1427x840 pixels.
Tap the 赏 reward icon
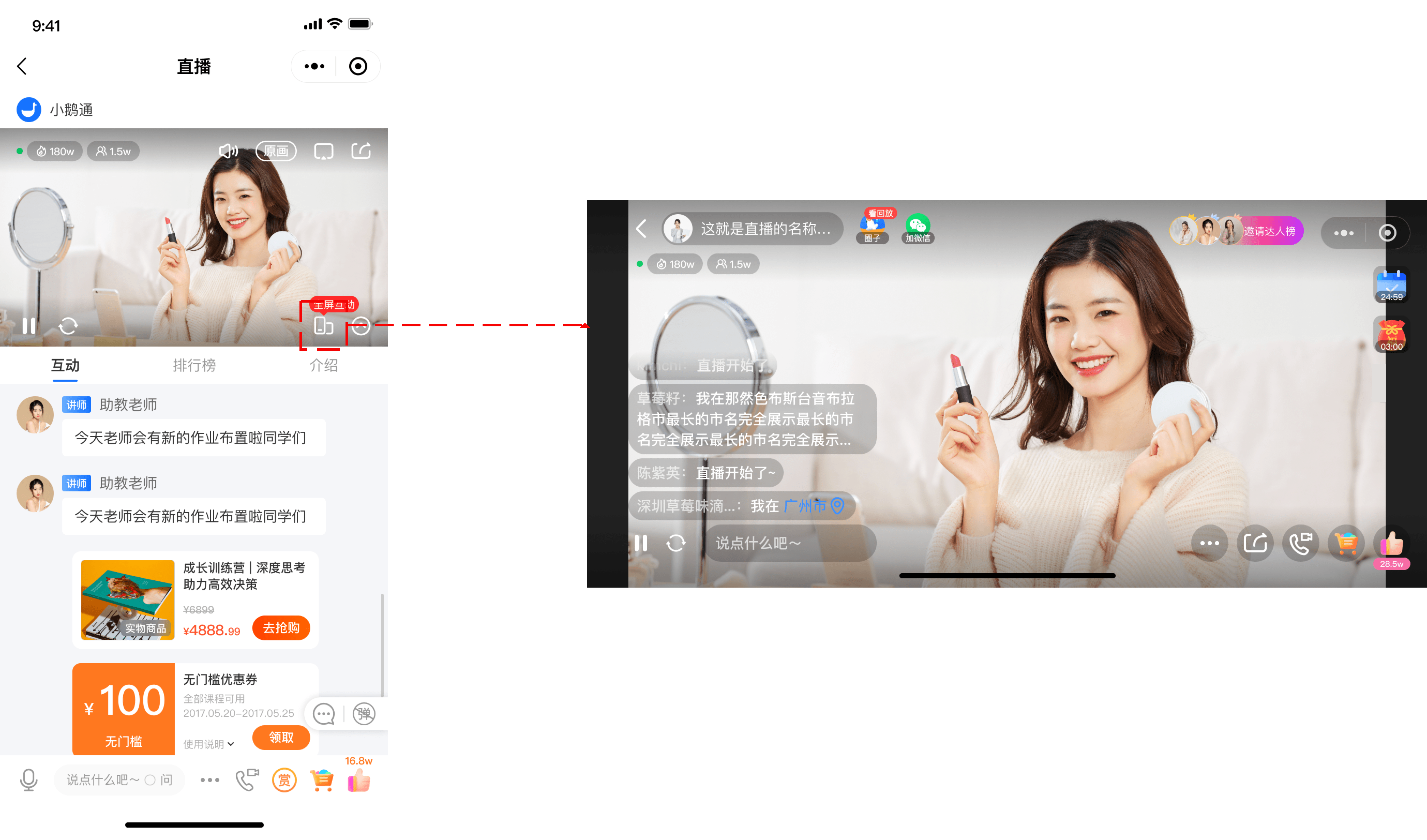coord(284,780)
